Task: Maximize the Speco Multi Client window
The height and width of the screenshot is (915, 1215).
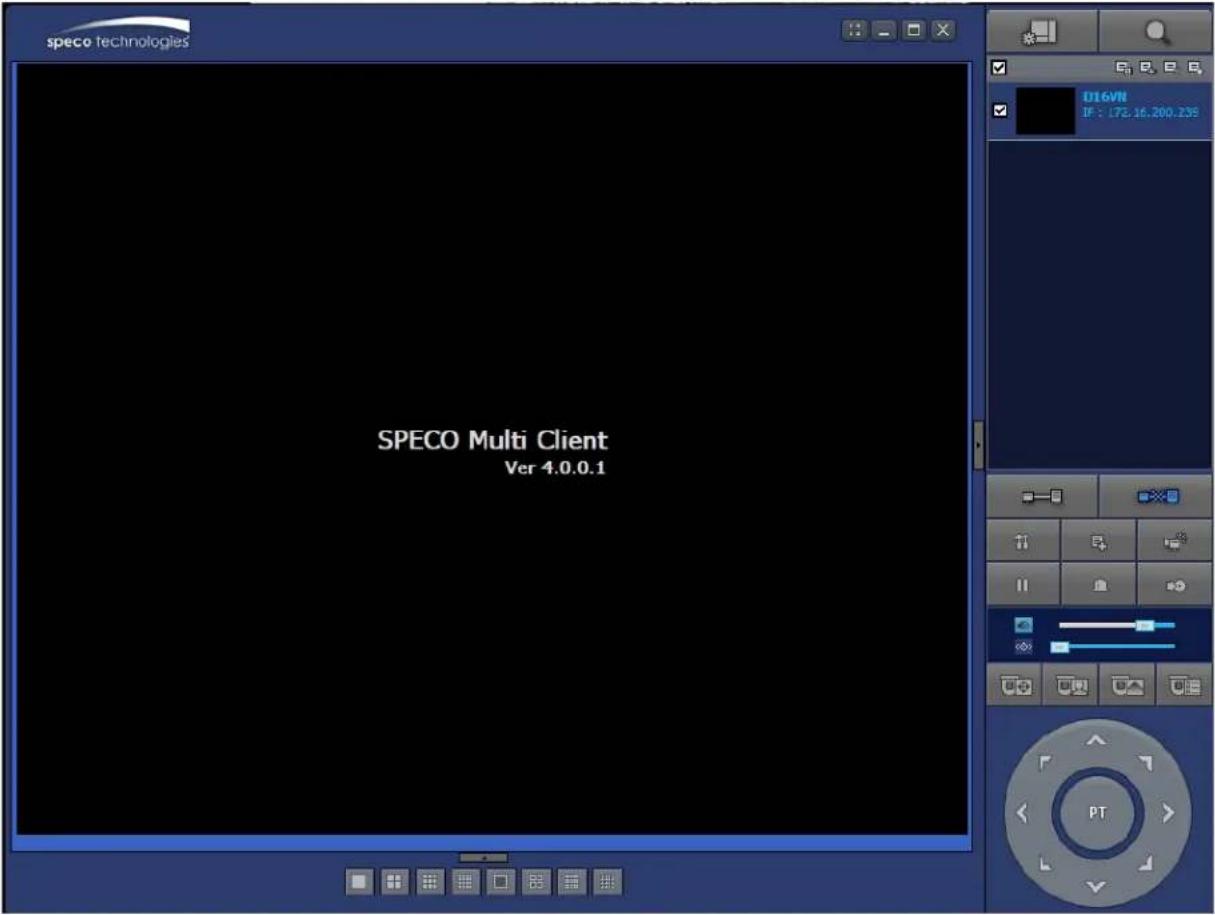Action: pos(913,31)
